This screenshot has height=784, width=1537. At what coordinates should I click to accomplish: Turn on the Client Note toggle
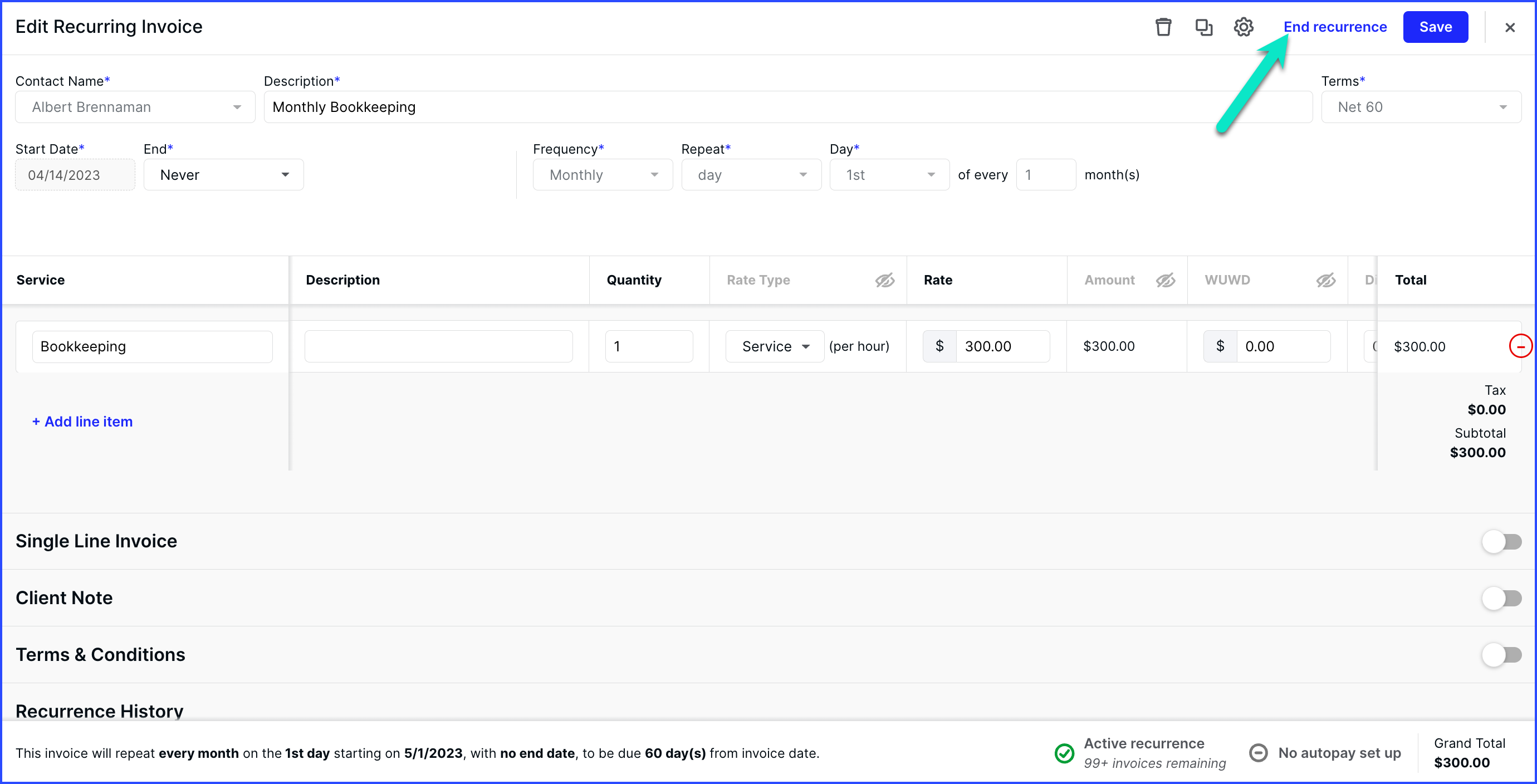[1502, 598]
